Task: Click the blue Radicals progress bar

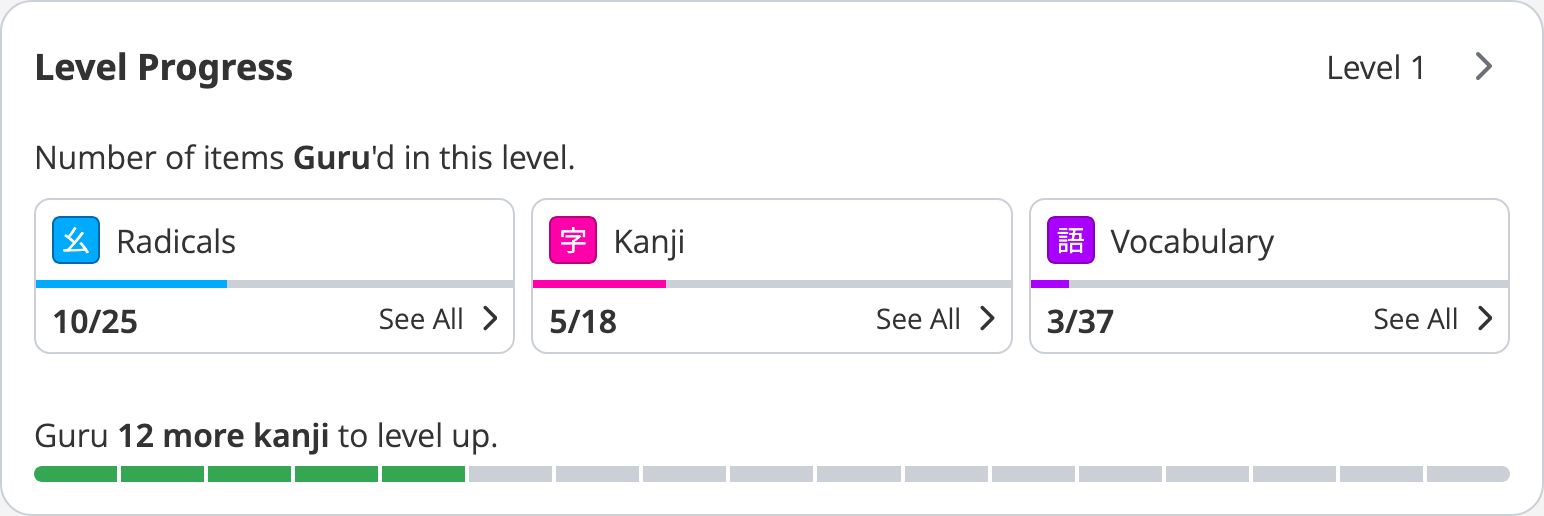Action: tap(131, 284)
